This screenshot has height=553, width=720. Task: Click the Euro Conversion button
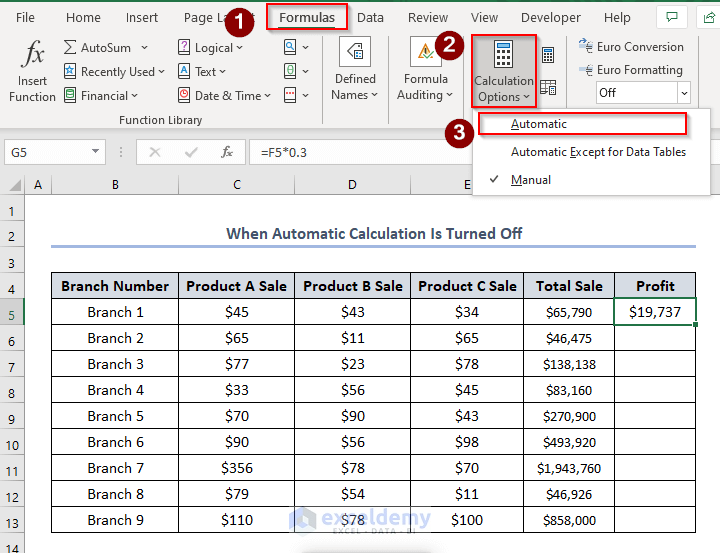pos(632,47)
